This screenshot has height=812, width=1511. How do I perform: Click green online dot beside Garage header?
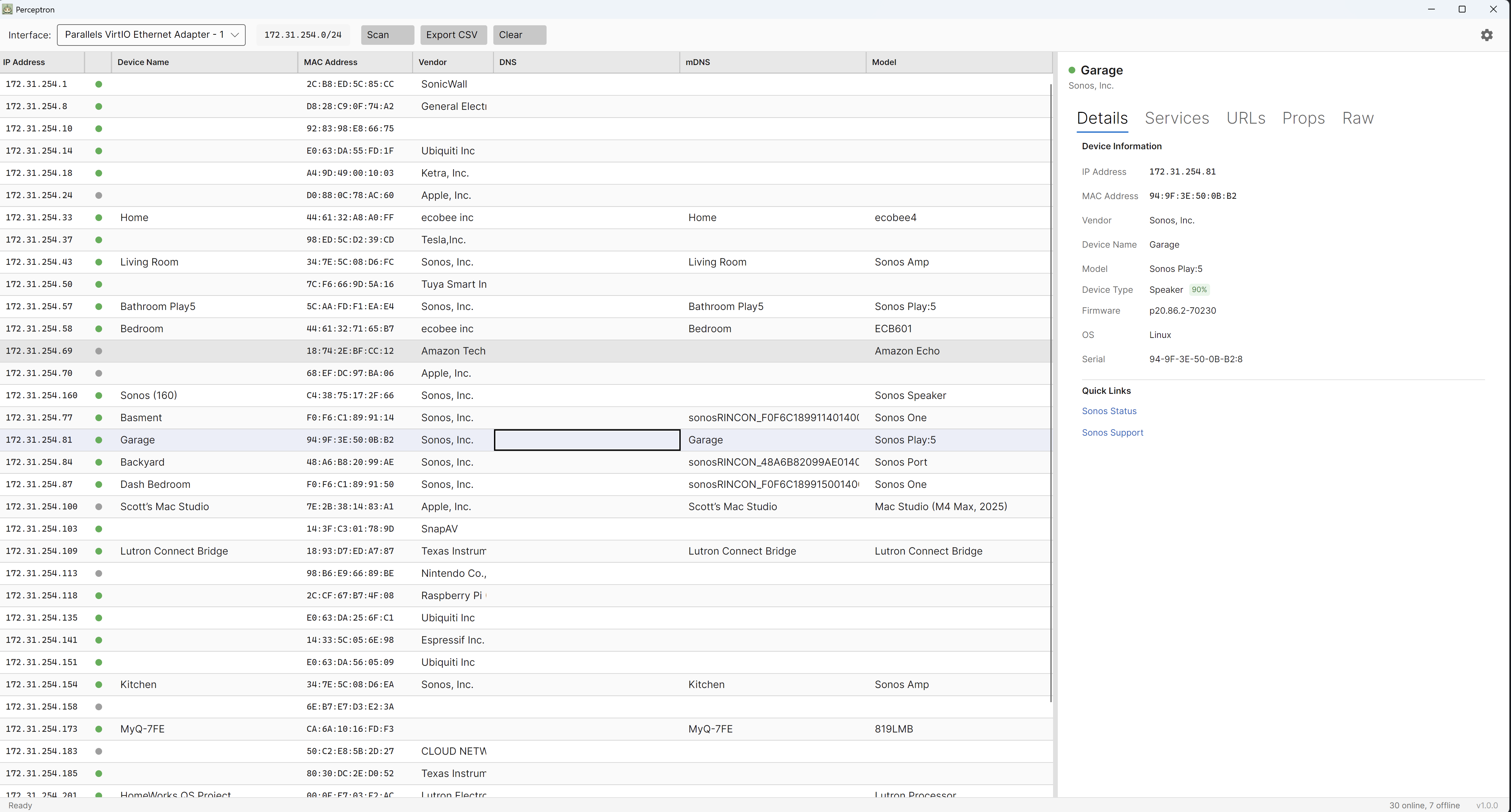coord(1072,70)
